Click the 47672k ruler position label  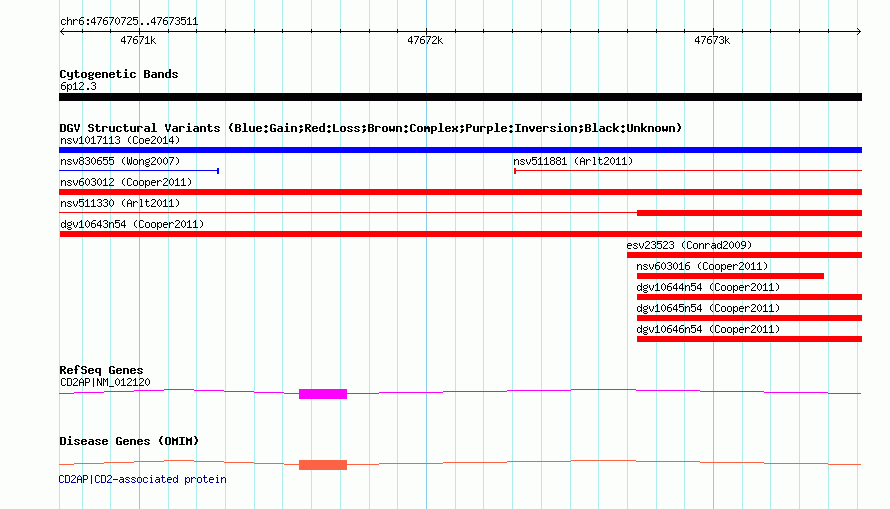pyautogui.click(x=425, y=40)
